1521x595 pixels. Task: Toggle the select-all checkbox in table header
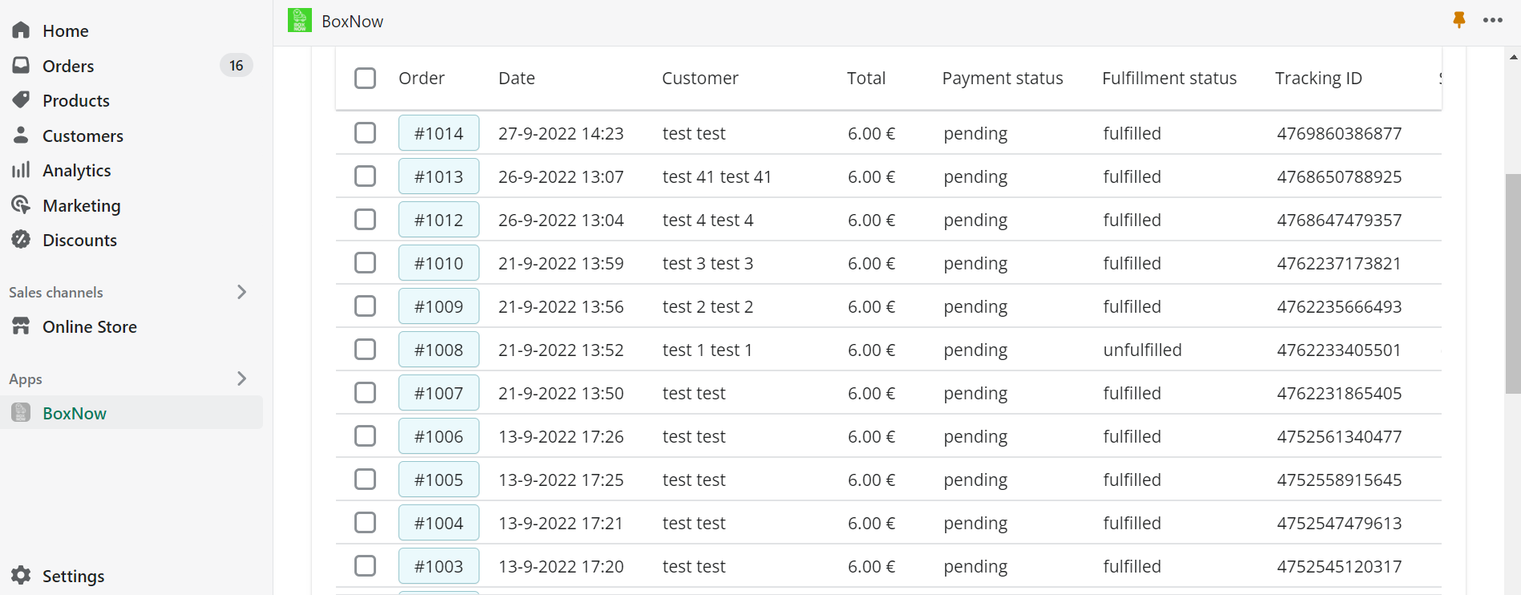pyautogui.click(x=365, y=78)
